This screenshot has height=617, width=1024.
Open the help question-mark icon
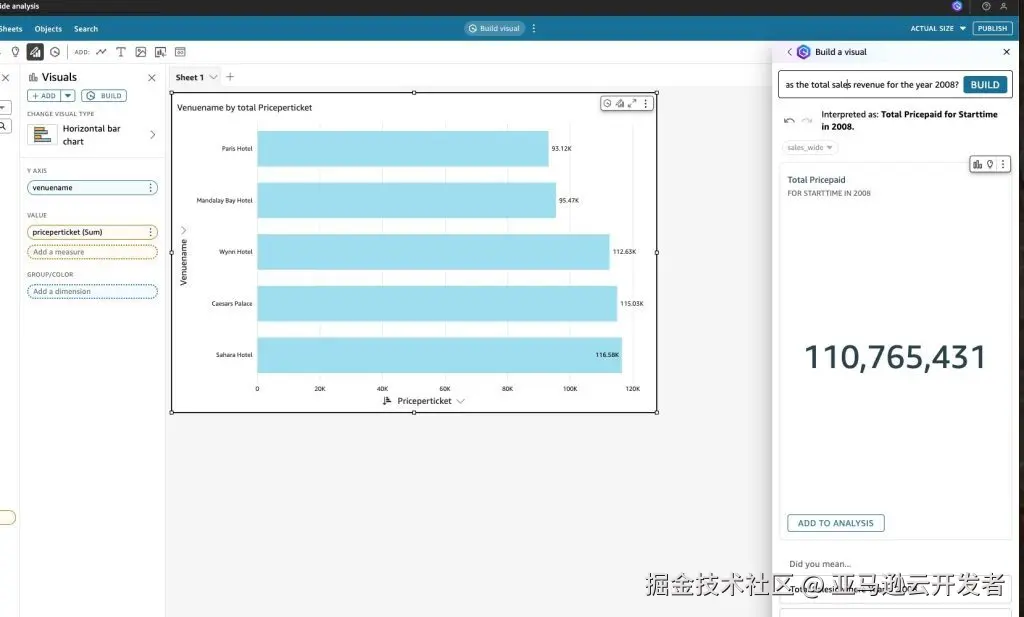click(x=986, y=6)
